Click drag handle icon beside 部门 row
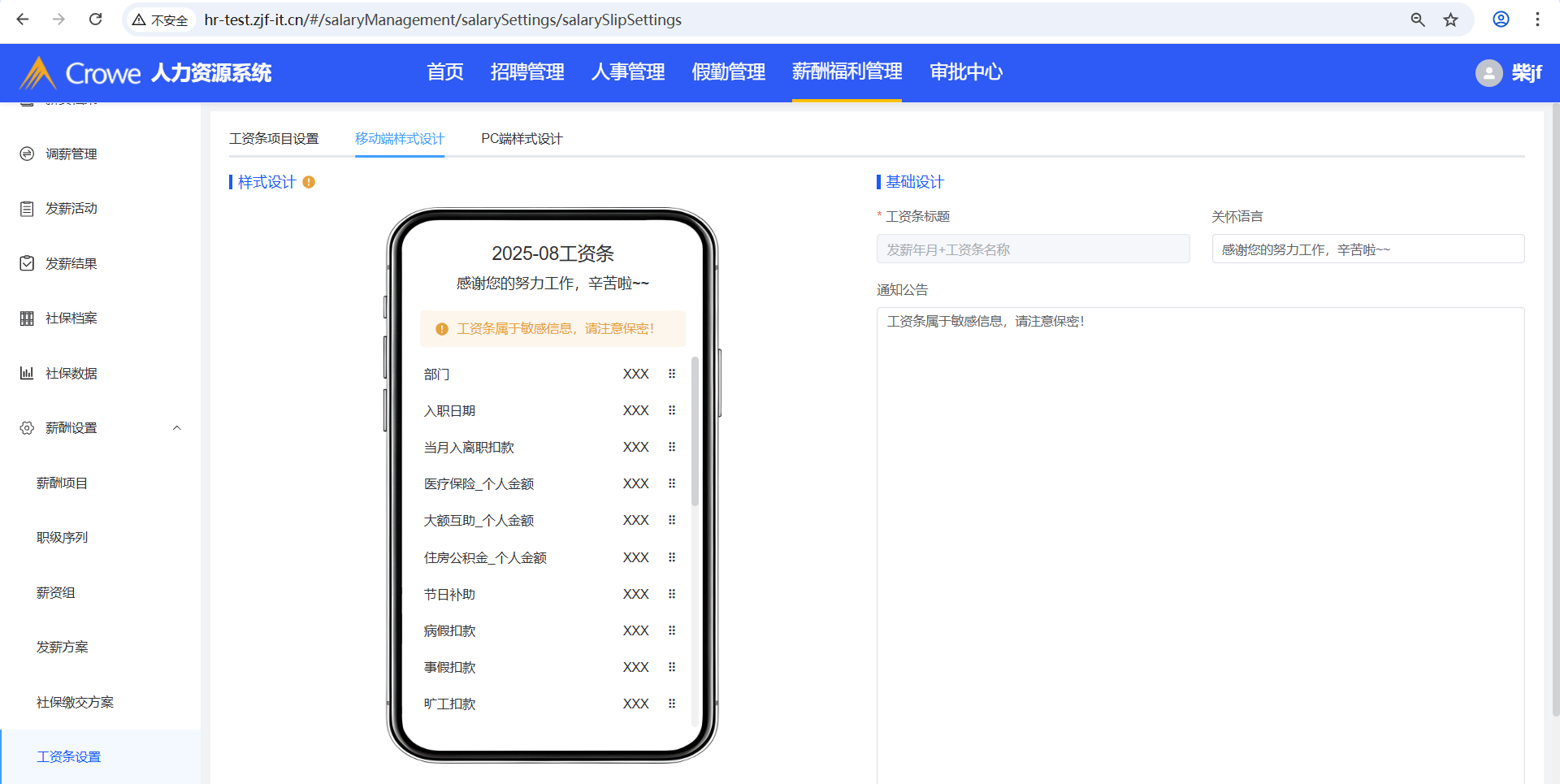 [x=672, y=374]
